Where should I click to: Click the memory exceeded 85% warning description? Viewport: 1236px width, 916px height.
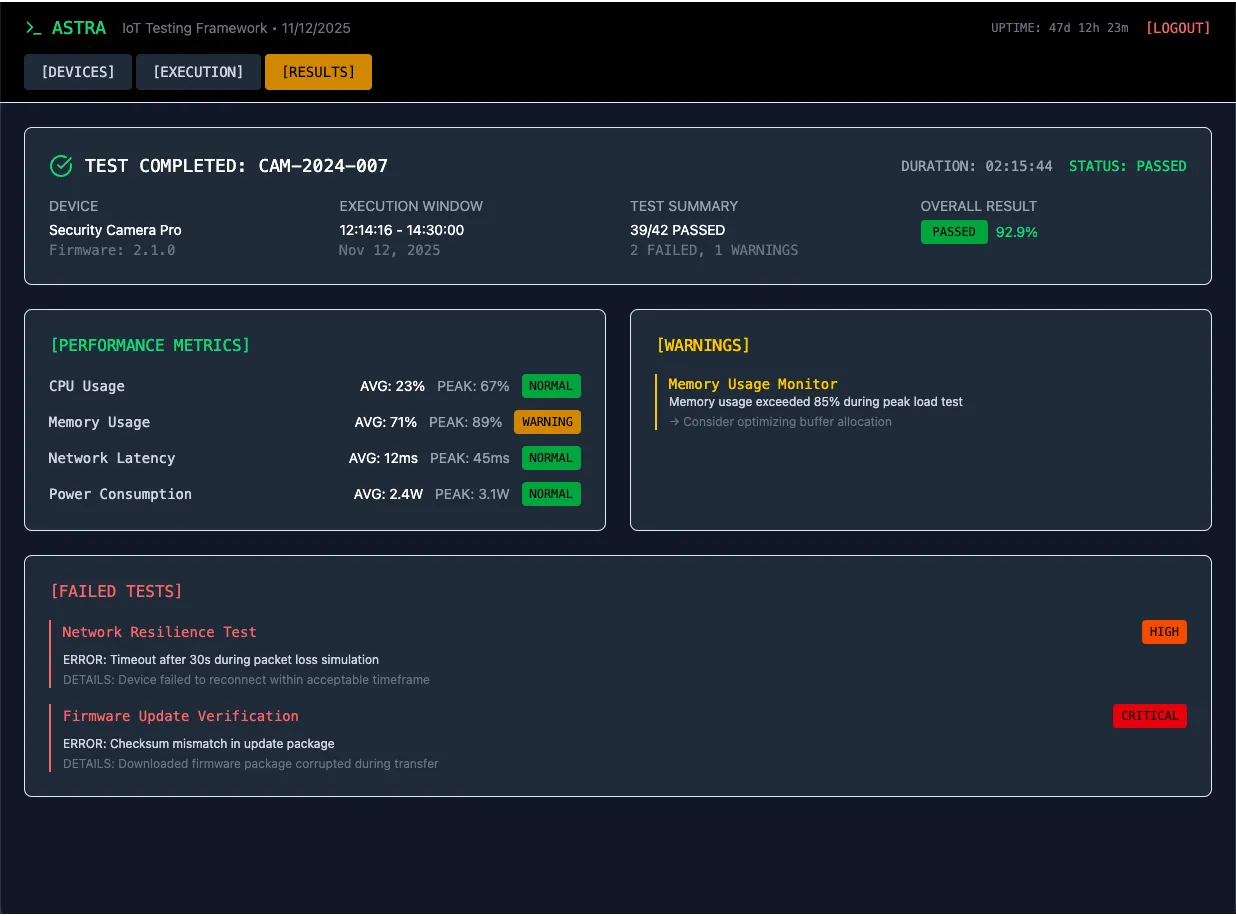click(816, 402)
